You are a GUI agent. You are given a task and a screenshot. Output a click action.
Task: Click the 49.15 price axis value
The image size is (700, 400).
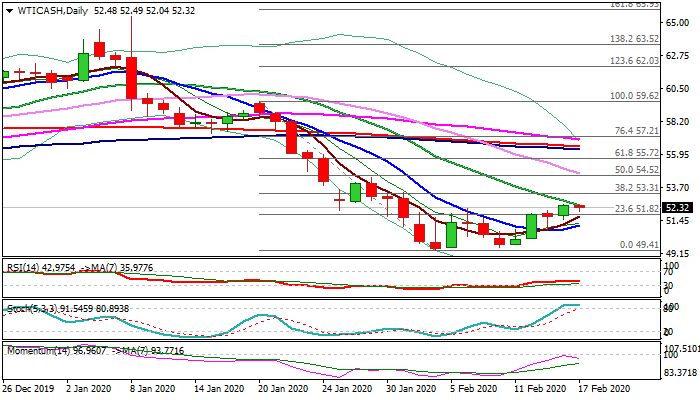[677, 254]
